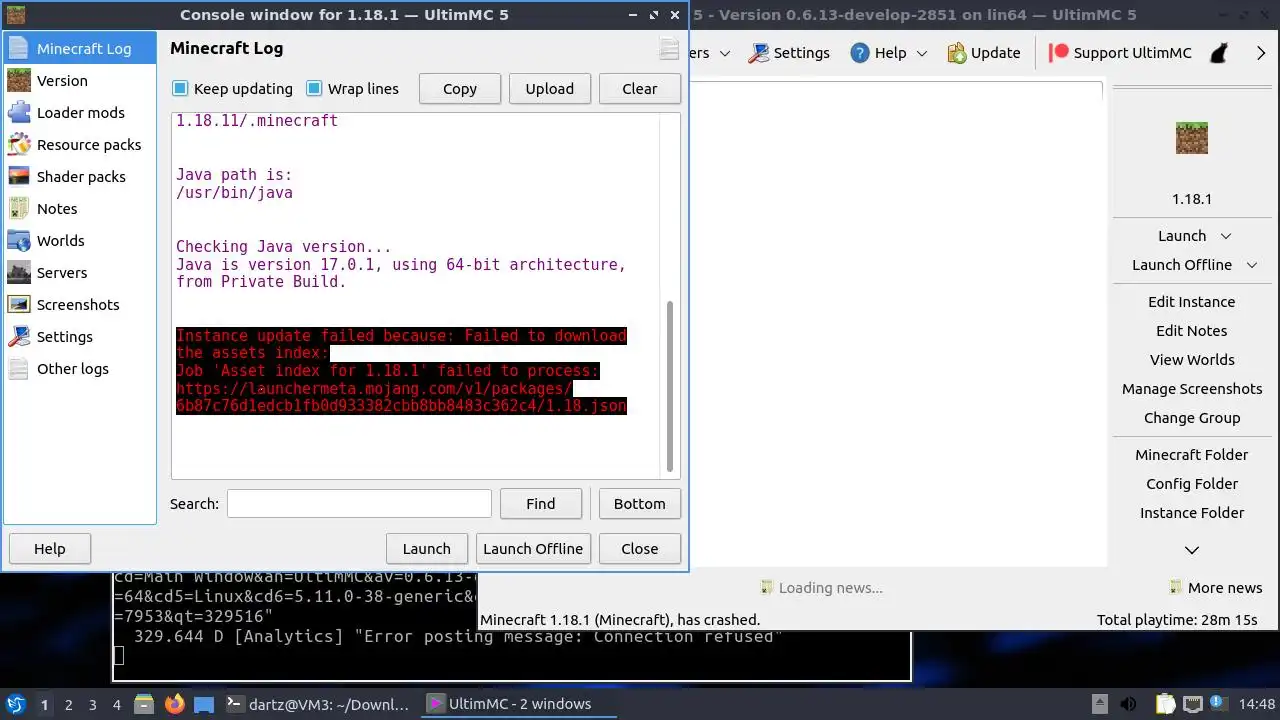Click Manage Screenshots

coord(1192,389)
